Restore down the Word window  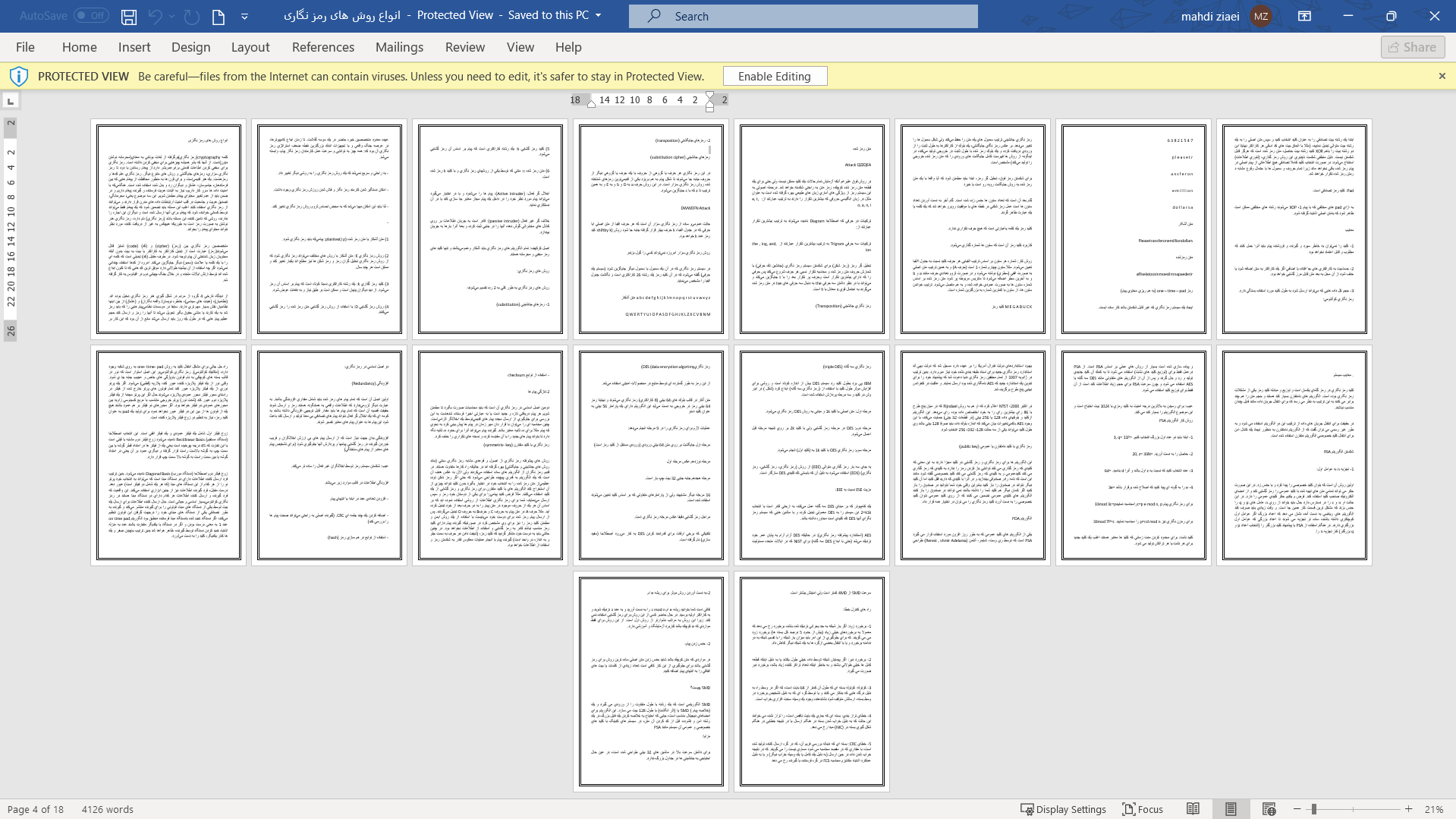tap(1391, 16)
